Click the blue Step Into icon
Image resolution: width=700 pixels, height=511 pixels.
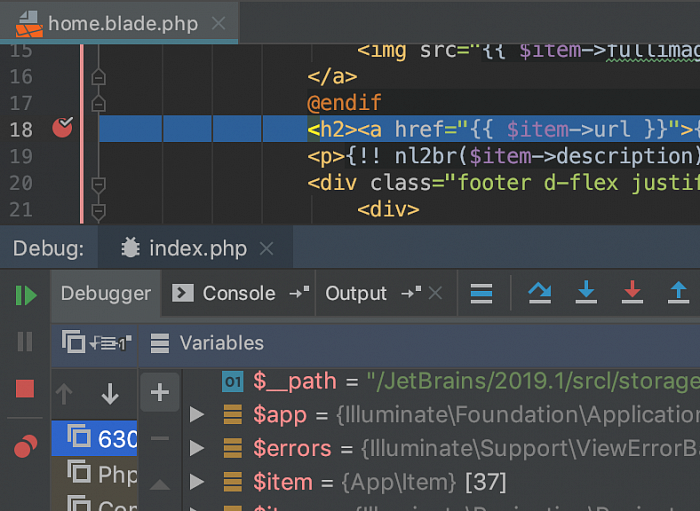586,292
